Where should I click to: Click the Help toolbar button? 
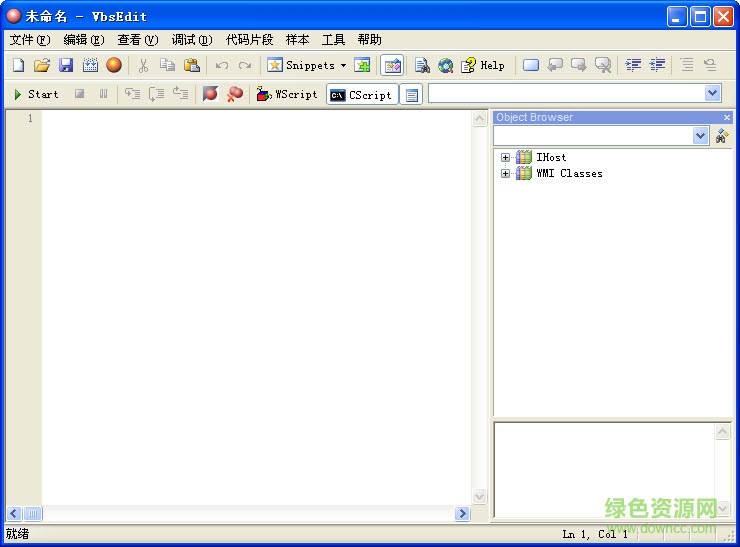pyautogui.click(x=483, y=65)
